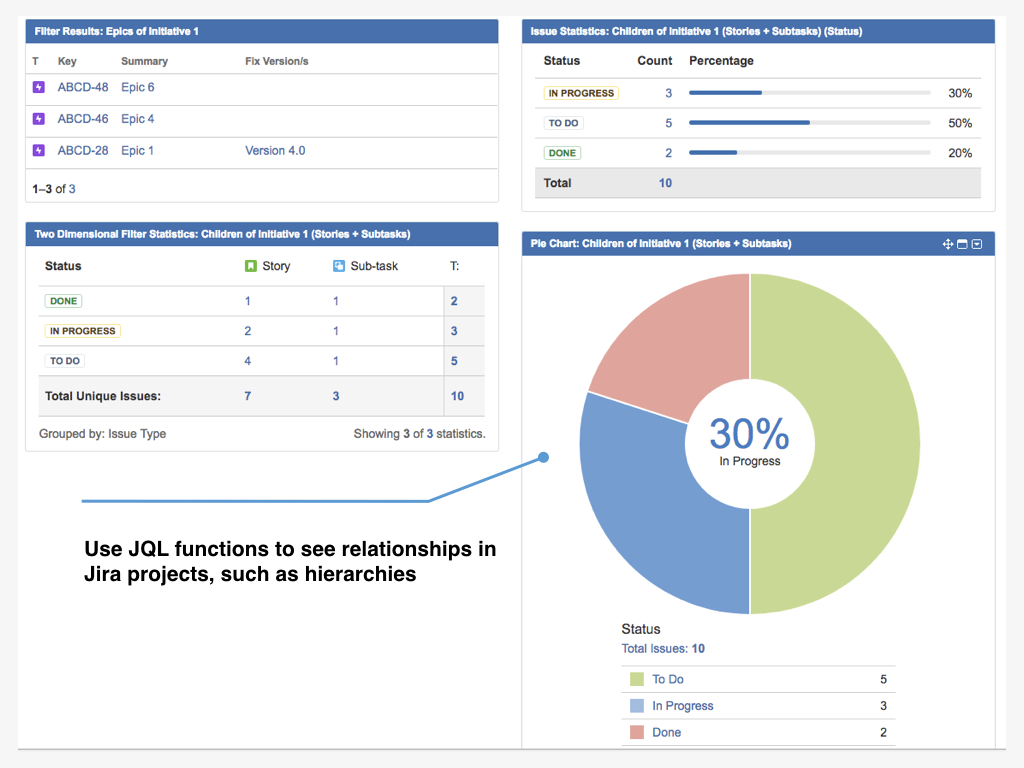1024x768 pixels.
Task: Click the Version 4.0 fix version link
Action: 274,151
